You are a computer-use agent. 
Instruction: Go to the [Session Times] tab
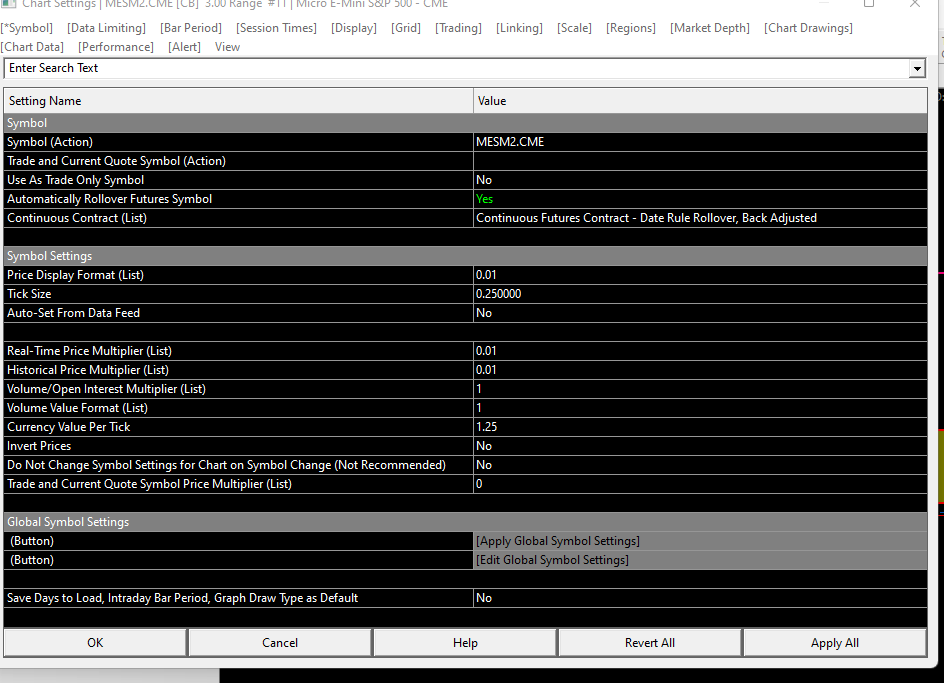tap(276, 28)
